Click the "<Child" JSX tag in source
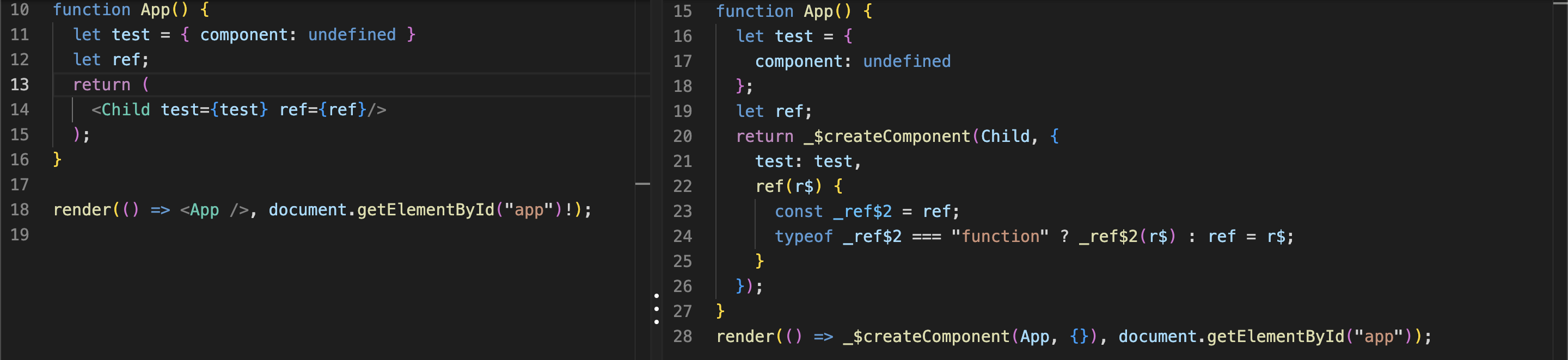The height and width of the screenshot is (360, 1568). (120, 109)
